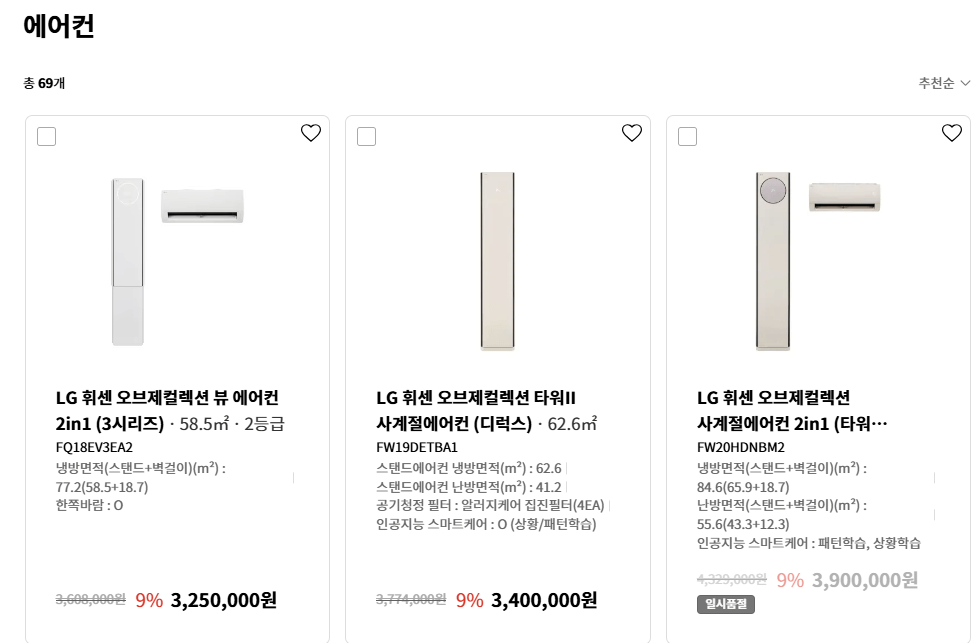Add LG 휘센 뷰 에어컨 2in1 to wishlist

(310, 131)
